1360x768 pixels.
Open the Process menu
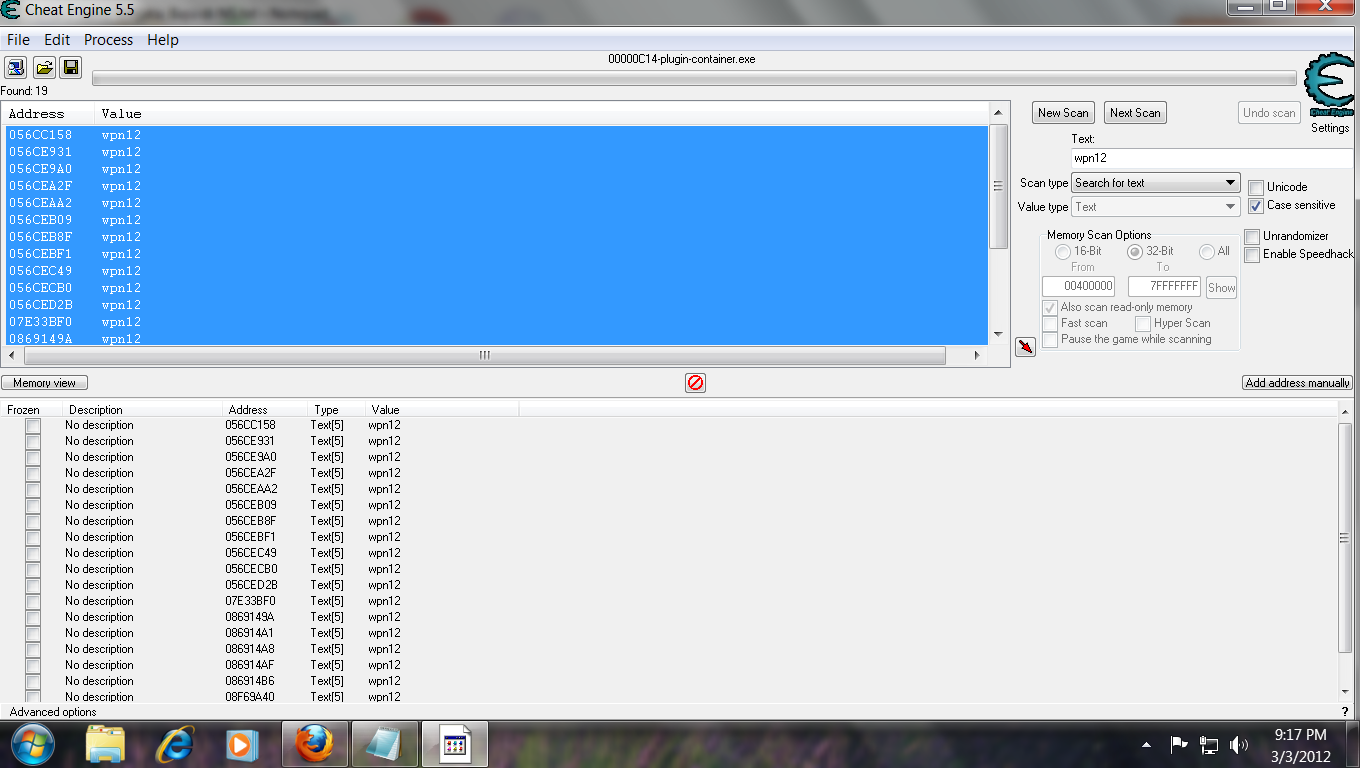click(x=108, y=40)
